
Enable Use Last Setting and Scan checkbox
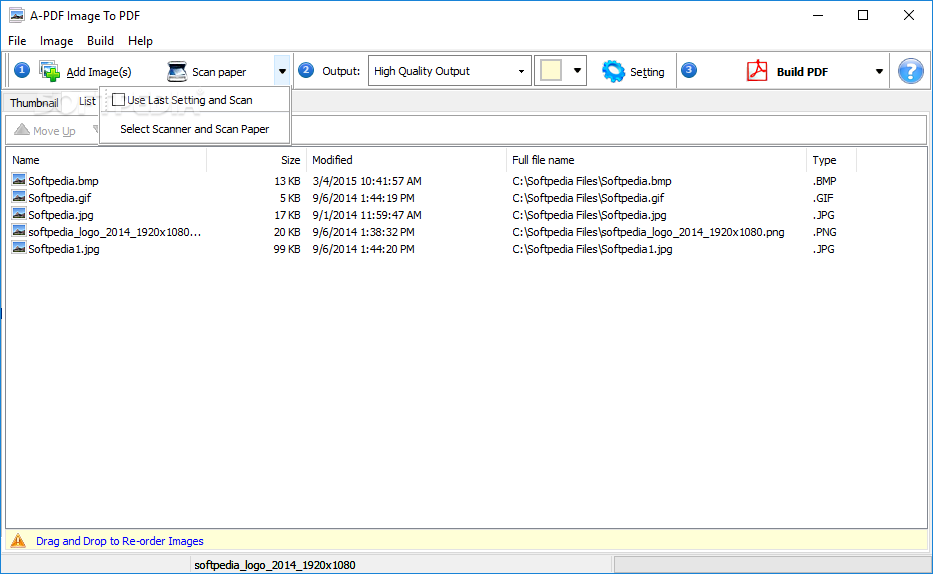118,100
